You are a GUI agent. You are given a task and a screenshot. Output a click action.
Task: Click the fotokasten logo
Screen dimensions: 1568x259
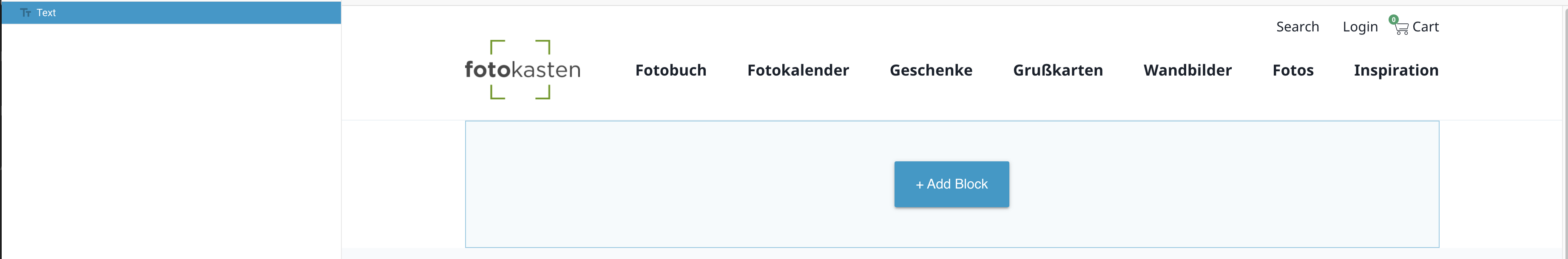click(x=520, y=70)
